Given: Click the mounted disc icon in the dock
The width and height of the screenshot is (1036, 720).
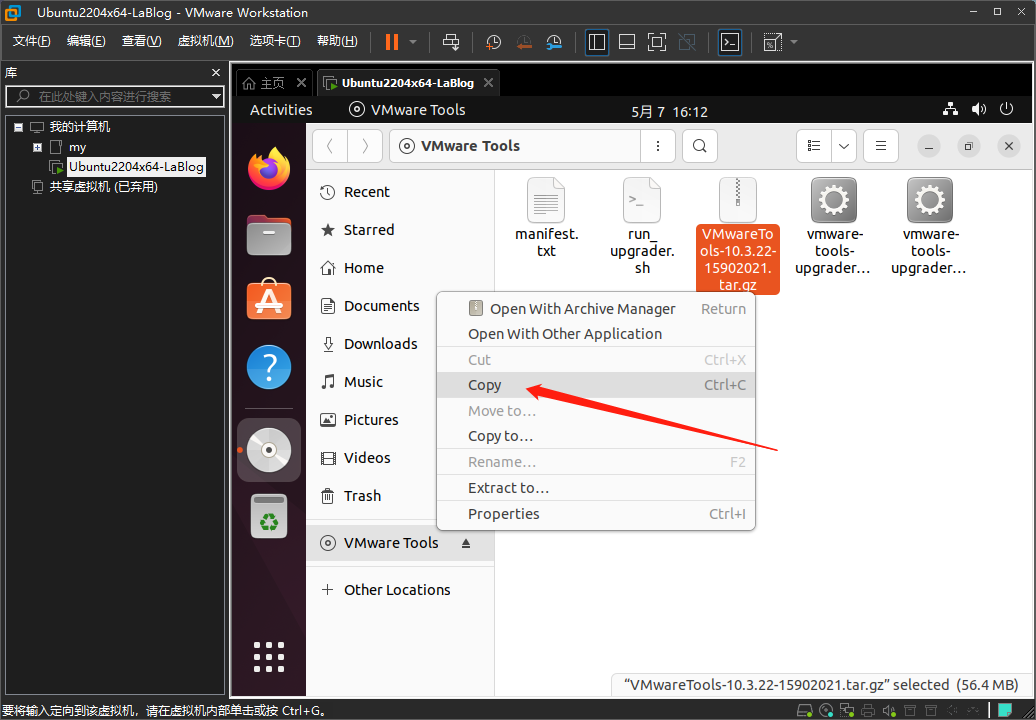Looking at the screenshot, I should pos(269,450).
